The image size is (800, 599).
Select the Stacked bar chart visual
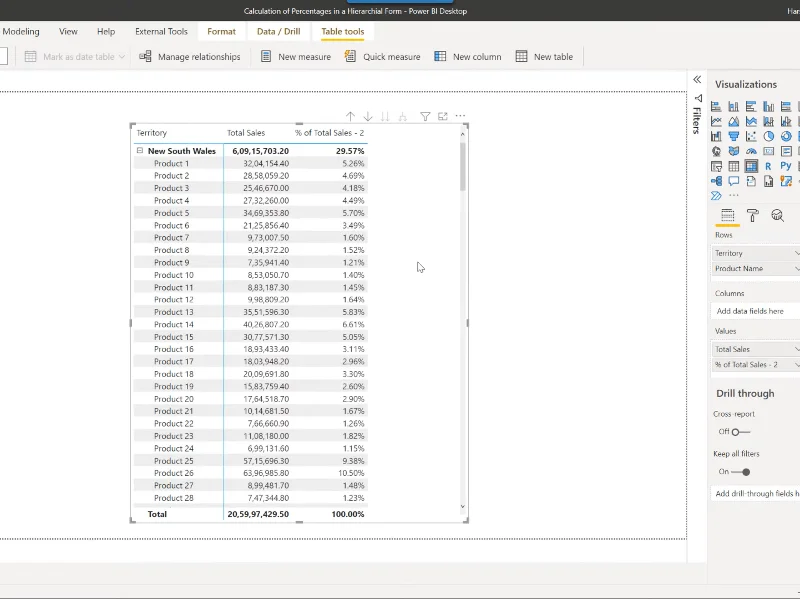coord(716,107)
